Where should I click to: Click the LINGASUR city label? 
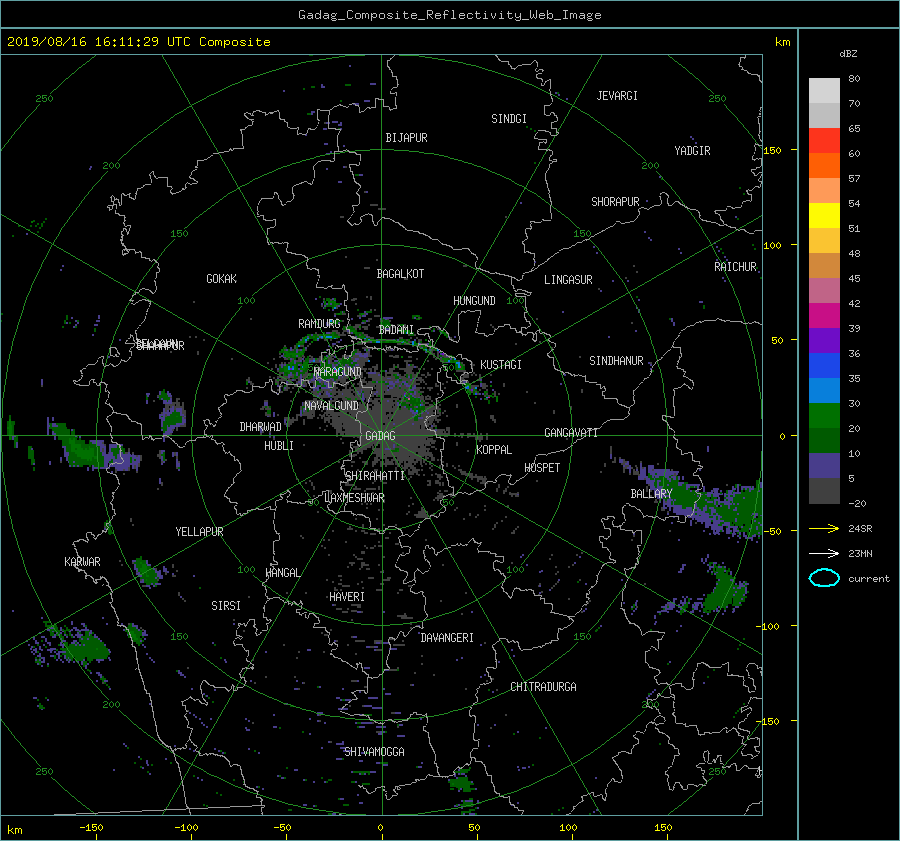point(568,280)
